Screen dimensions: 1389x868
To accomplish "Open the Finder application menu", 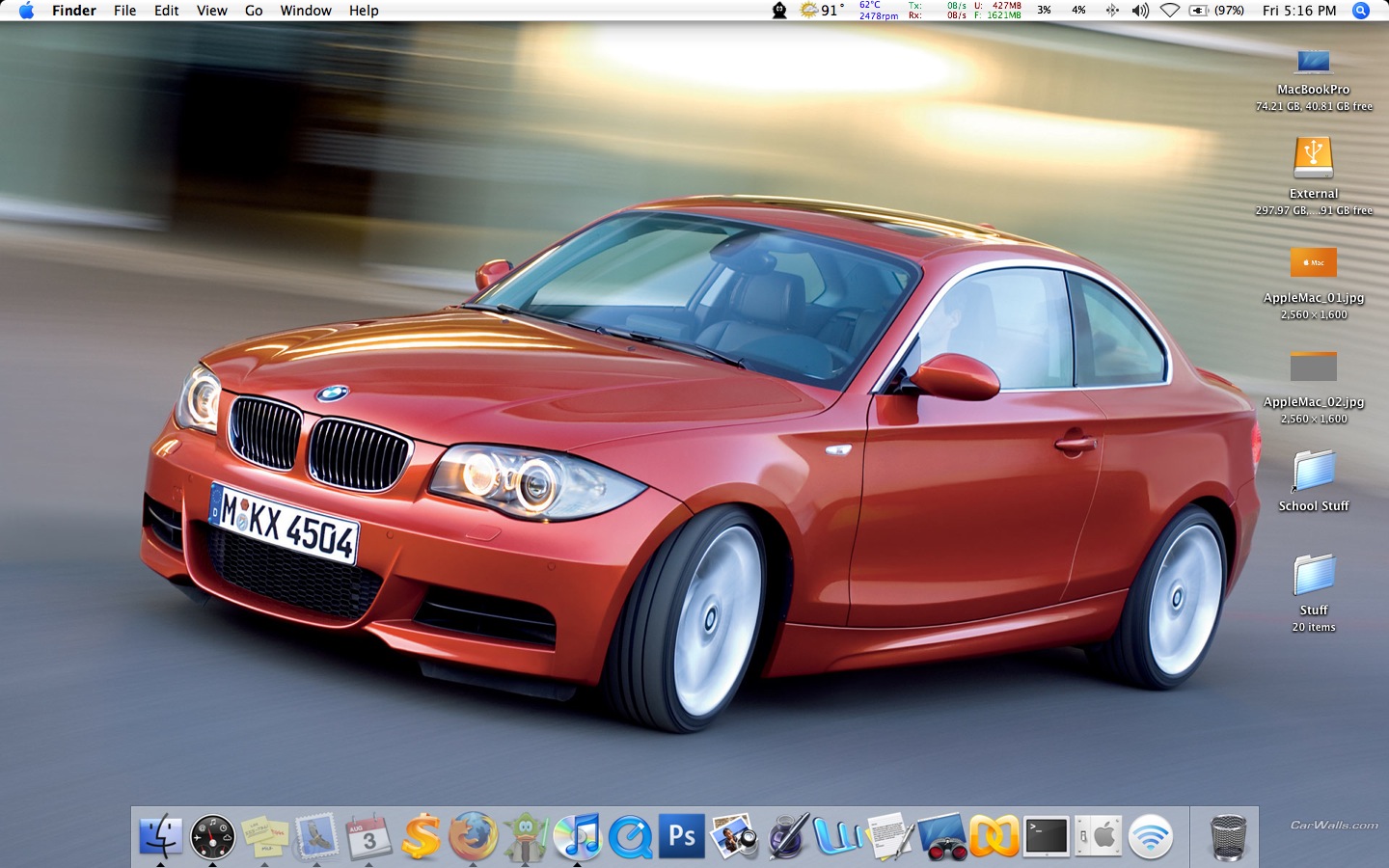I will point(74,11).
